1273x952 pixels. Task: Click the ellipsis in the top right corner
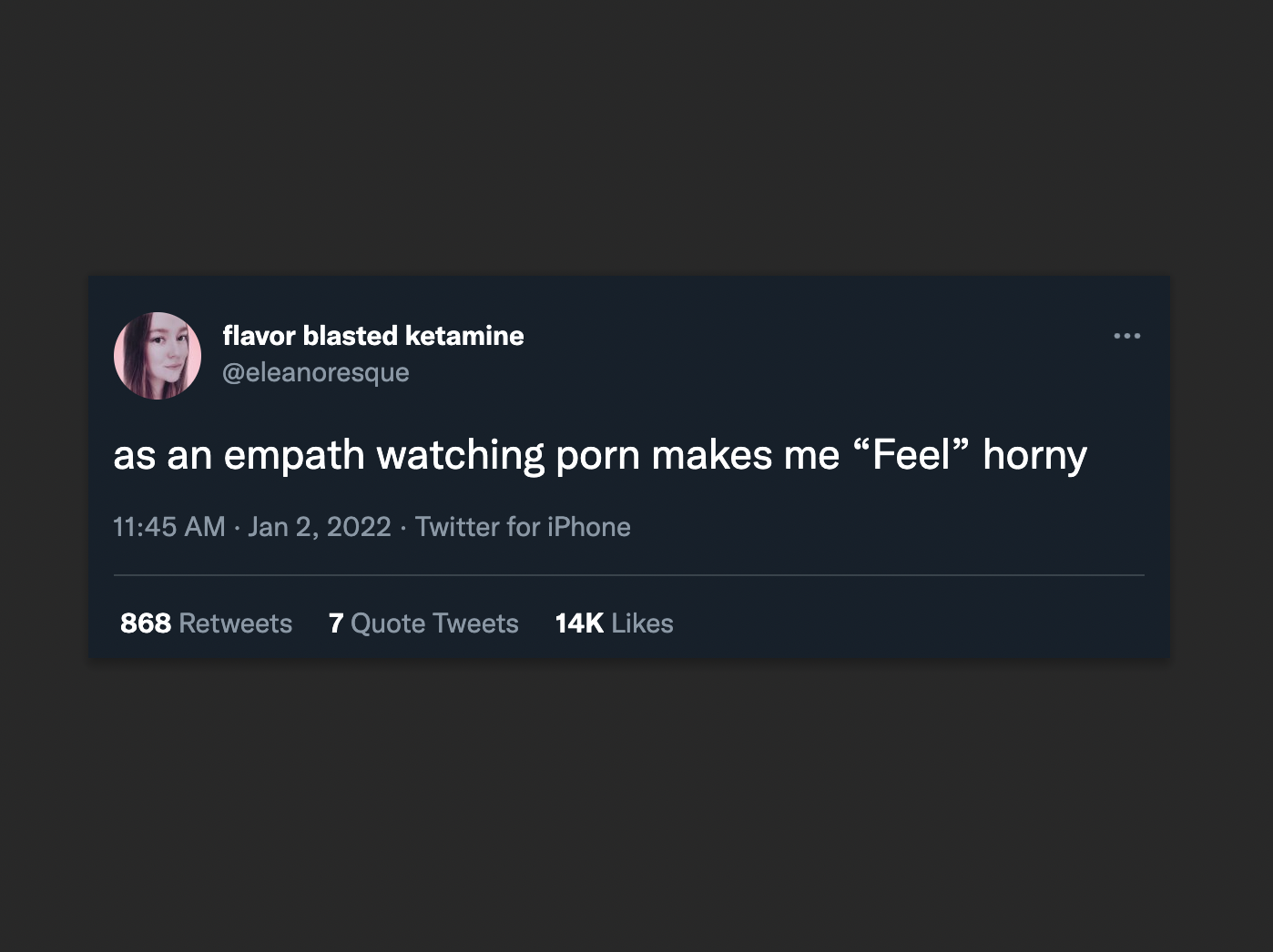tap(1127, 335)
